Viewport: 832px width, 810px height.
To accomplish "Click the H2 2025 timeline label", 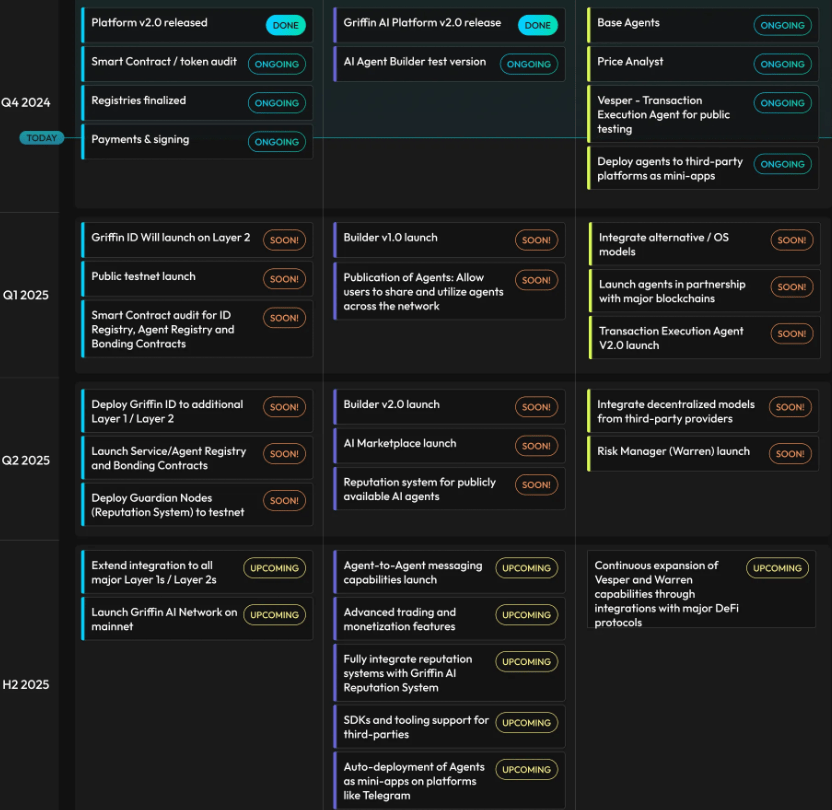I will click(26, 685).
